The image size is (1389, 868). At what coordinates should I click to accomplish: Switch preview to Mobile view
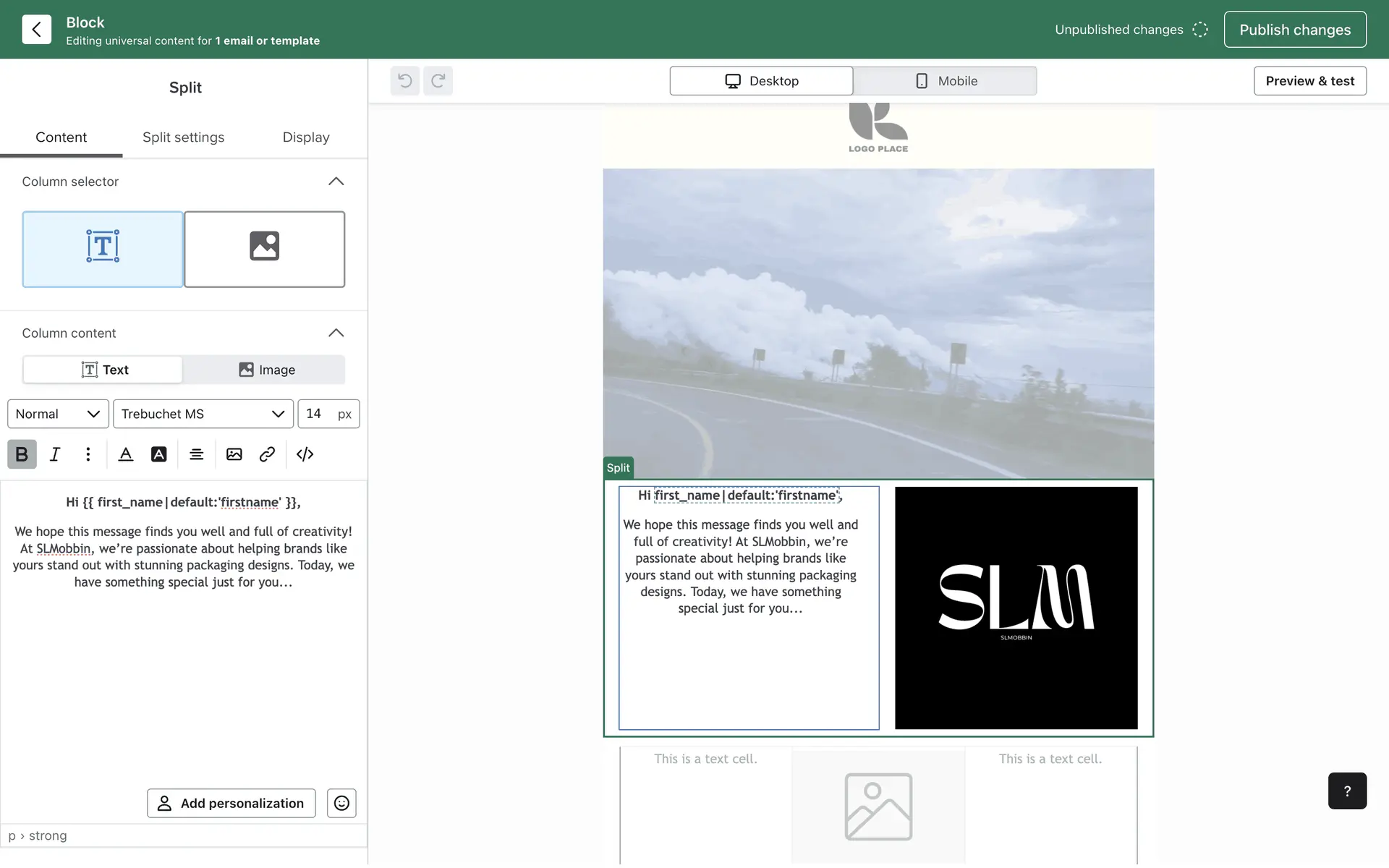[x=945, y=81]
